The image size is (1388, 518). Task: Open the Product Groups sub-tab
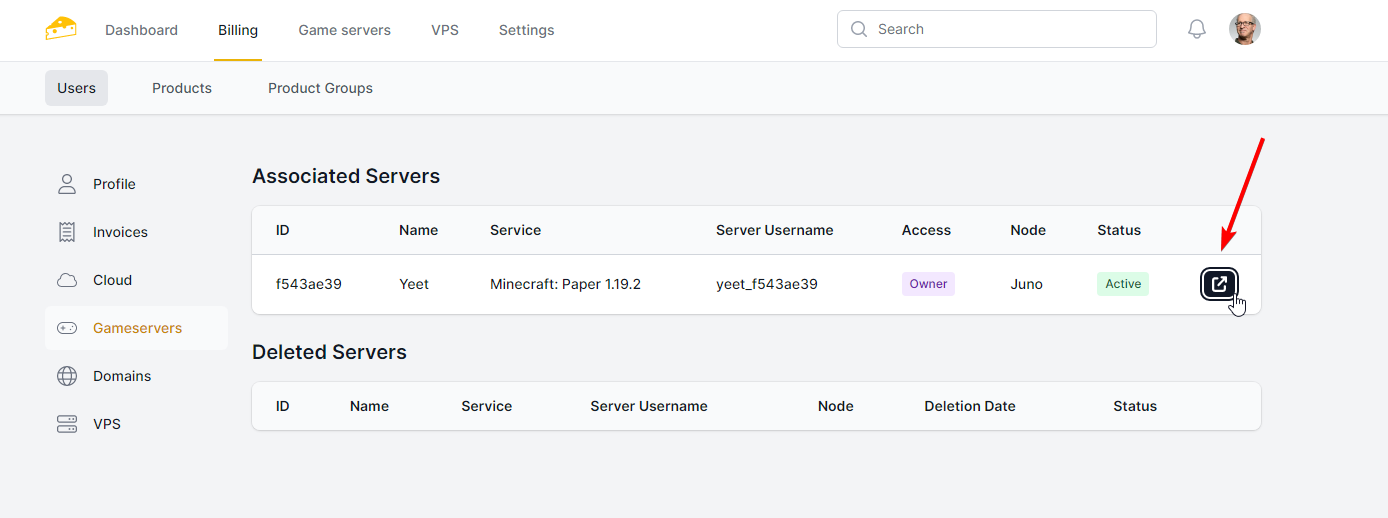point(320,88)
